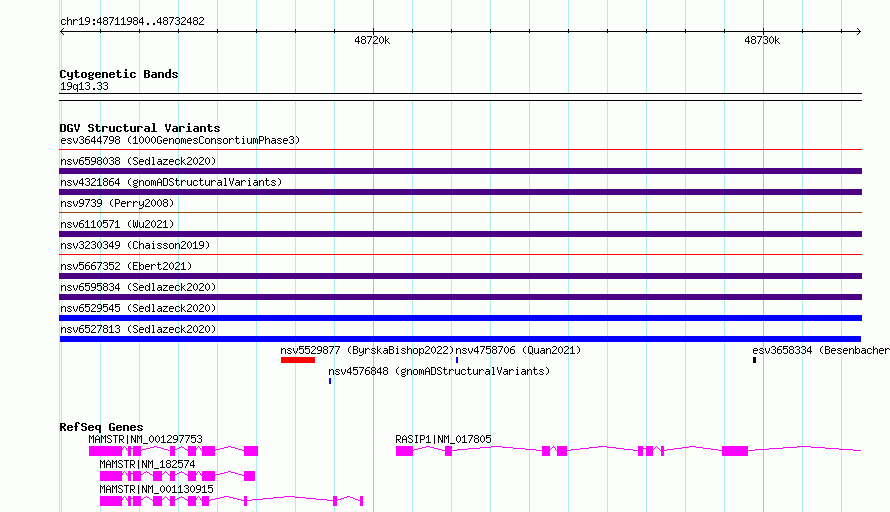890x512 pixels.
Task: Click the purple bar under nsv6110571
Action: point(460,234)
